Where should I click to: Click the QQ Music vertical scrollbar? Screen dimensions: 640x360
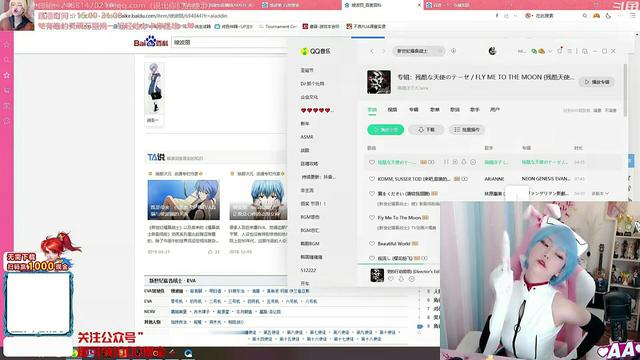tap(625, 90)
